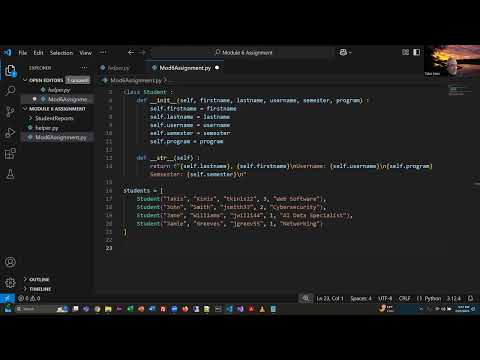Open the Edit menu

tap(38, 53)
